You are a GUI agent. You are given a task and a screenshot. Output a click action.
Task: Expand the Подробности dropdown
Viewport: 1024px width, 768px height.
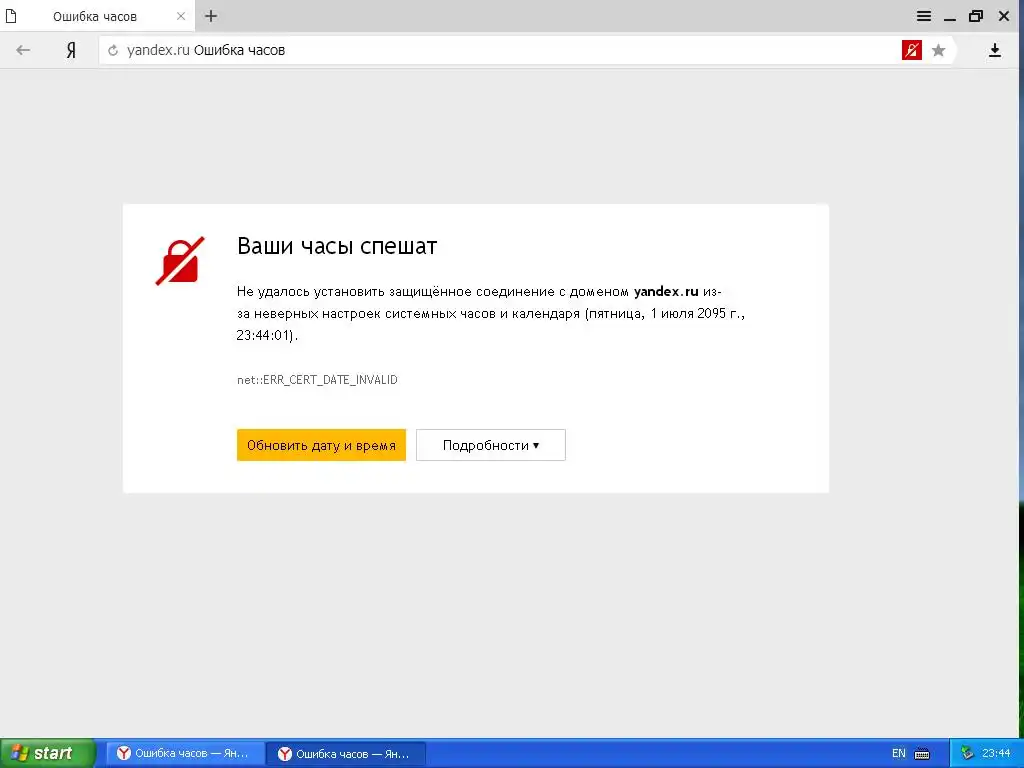coord(490,445)
